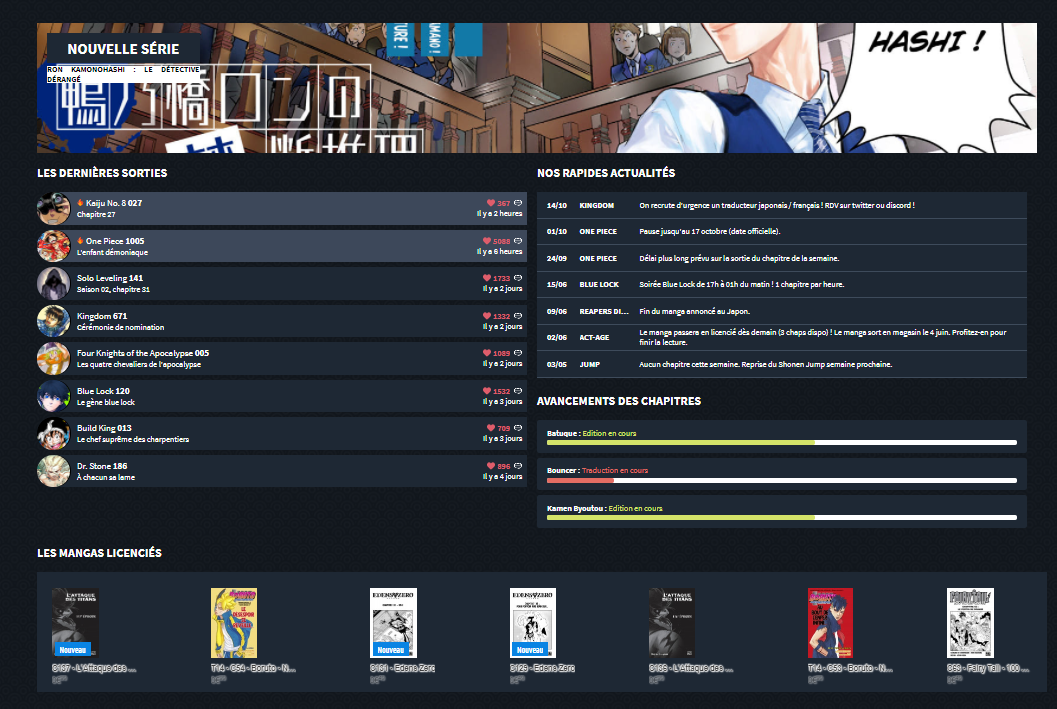The width and height of the screenshot is (1057, 709).
Task: Like Solo Leveling 141 with the heart icon
Action: tap(487, 278)
